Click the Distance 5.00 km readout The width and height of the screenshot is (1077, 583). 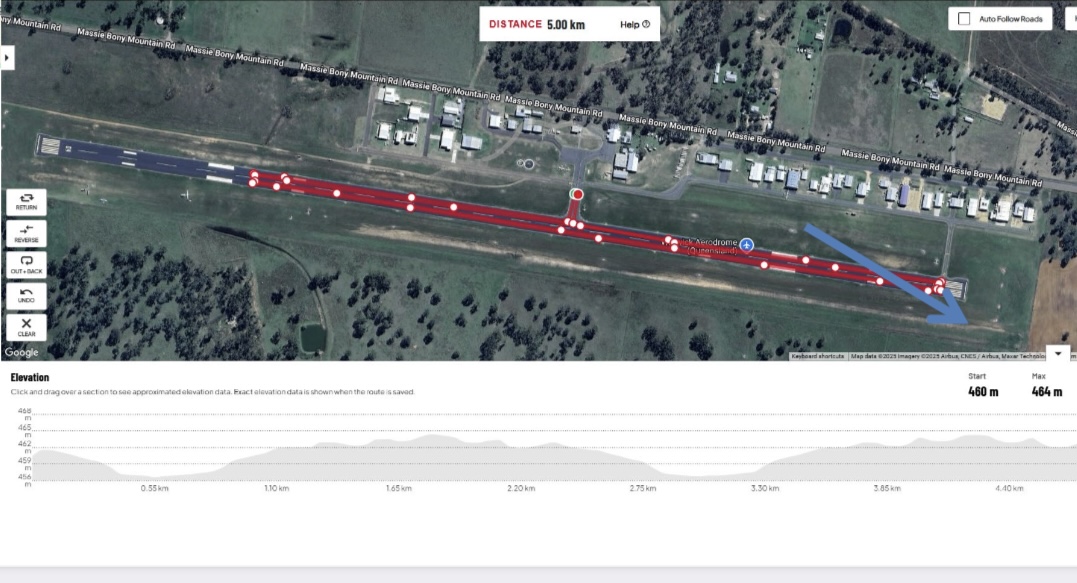point(537,25)
